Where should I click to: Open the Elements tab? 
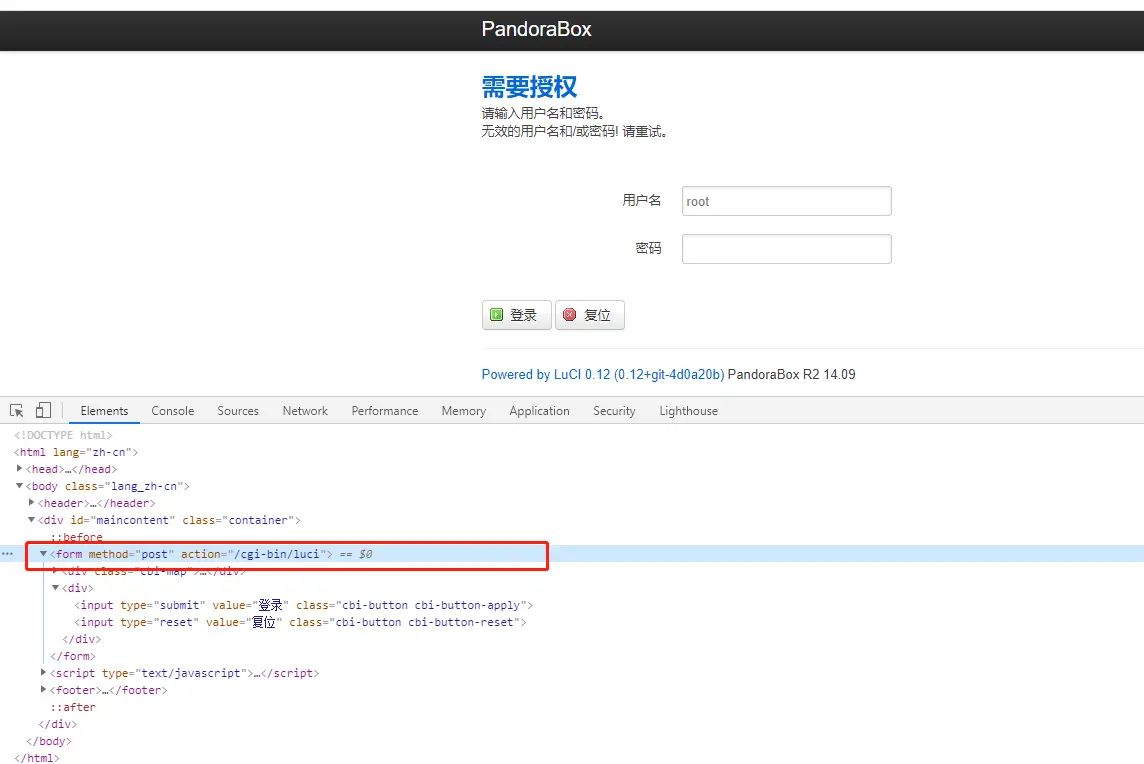104,411
